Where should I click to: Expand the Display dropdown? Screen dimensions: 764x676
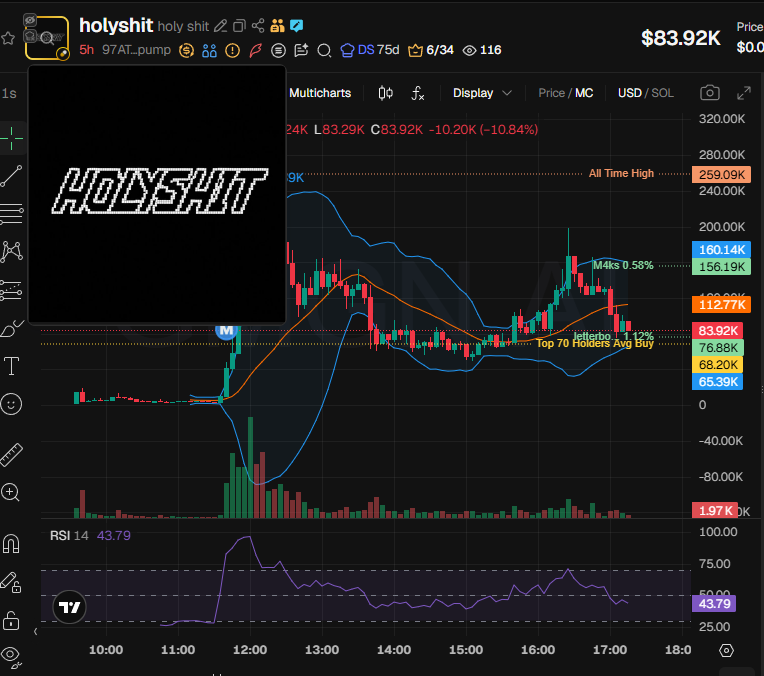[x=482, y=93]
